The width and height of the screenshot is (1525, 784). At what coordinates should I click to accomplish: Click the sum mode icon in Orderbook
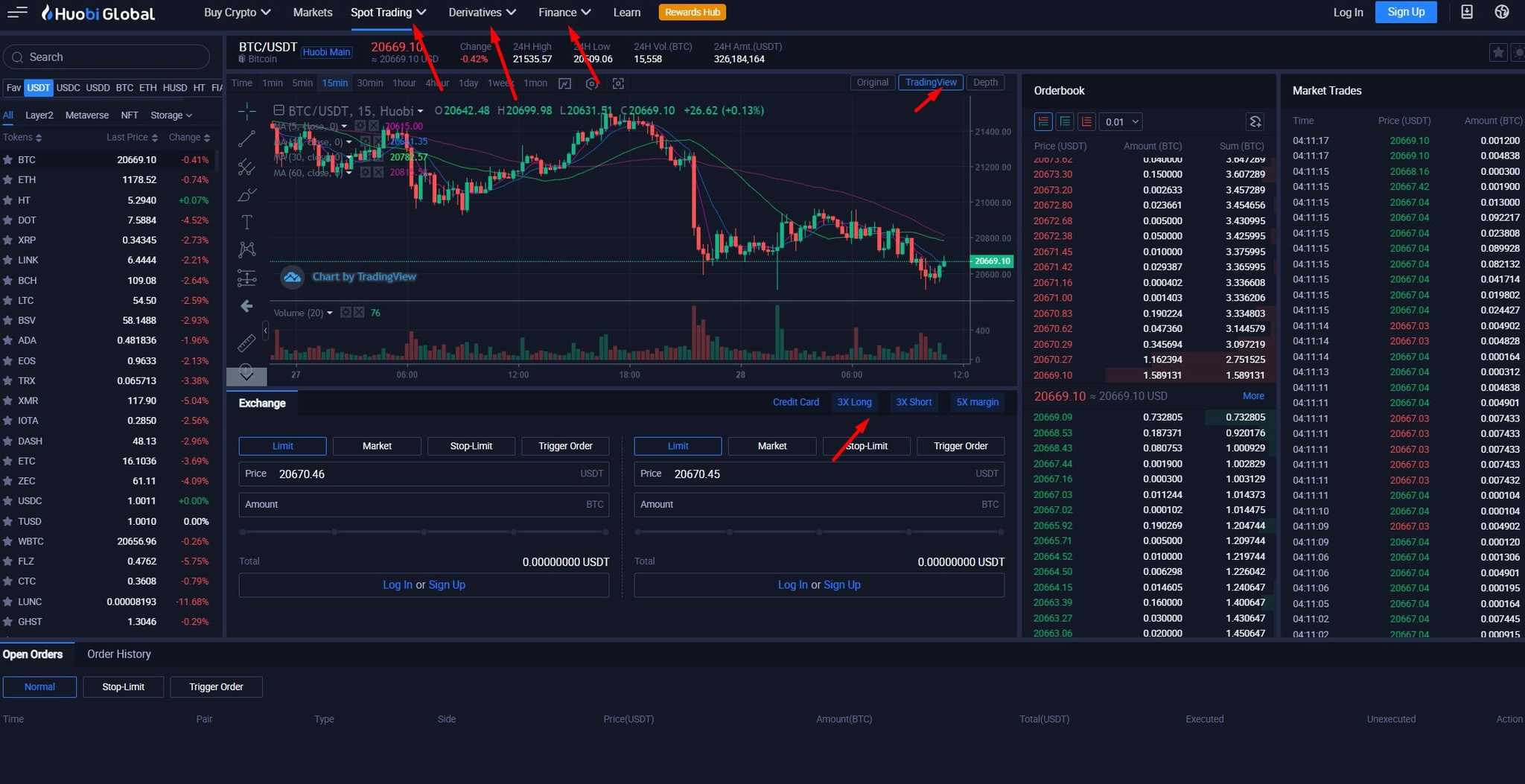pos(1255,121)
